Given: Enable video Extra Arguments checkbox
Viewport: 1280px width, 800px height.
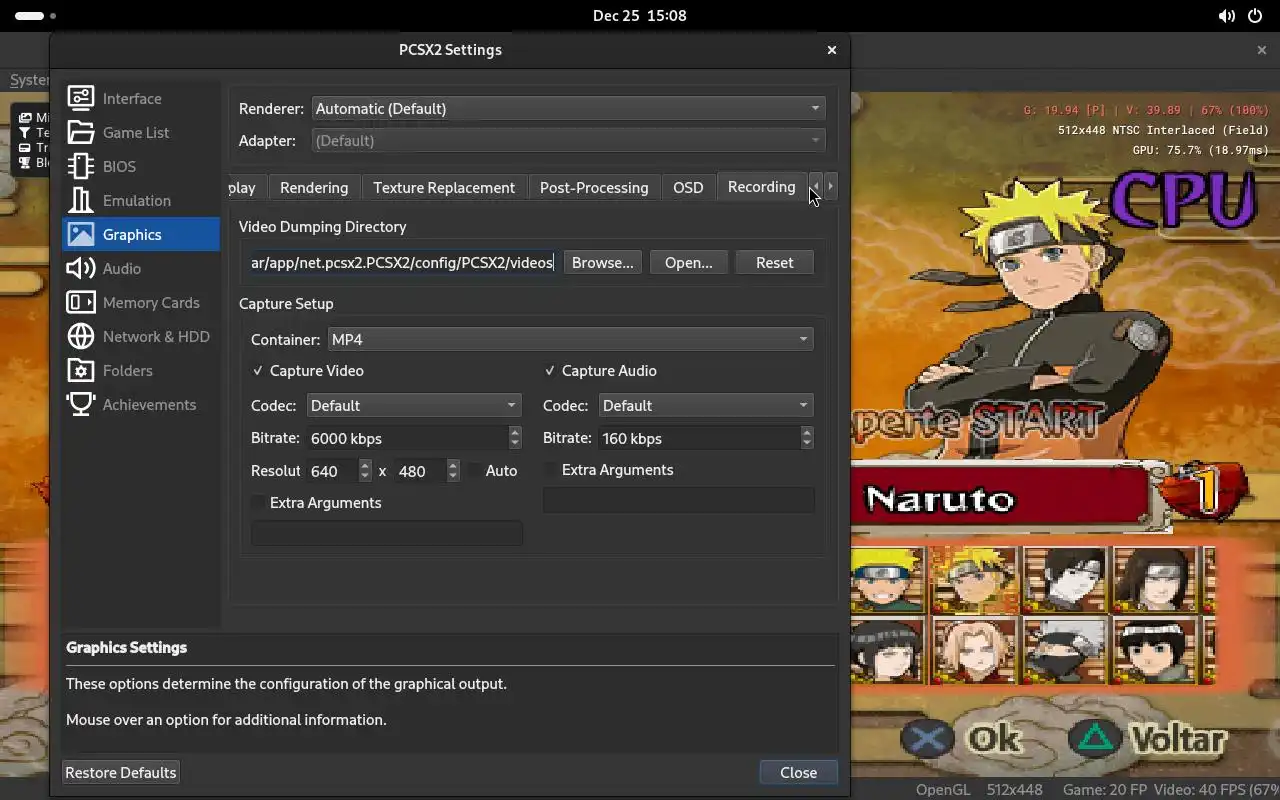Looking at the screenshot, I should click(x=258, y=502).
